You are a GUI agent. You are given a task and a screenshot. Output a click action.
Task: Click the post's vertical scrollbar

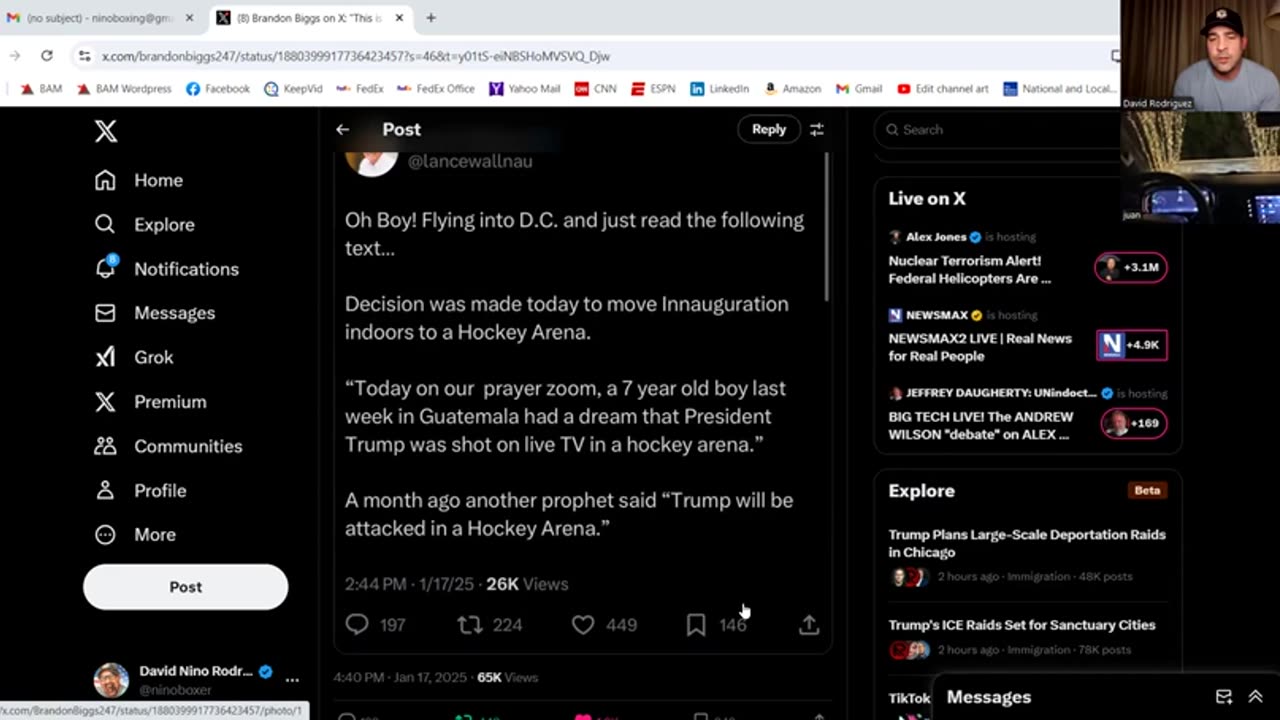pos(828,227)
